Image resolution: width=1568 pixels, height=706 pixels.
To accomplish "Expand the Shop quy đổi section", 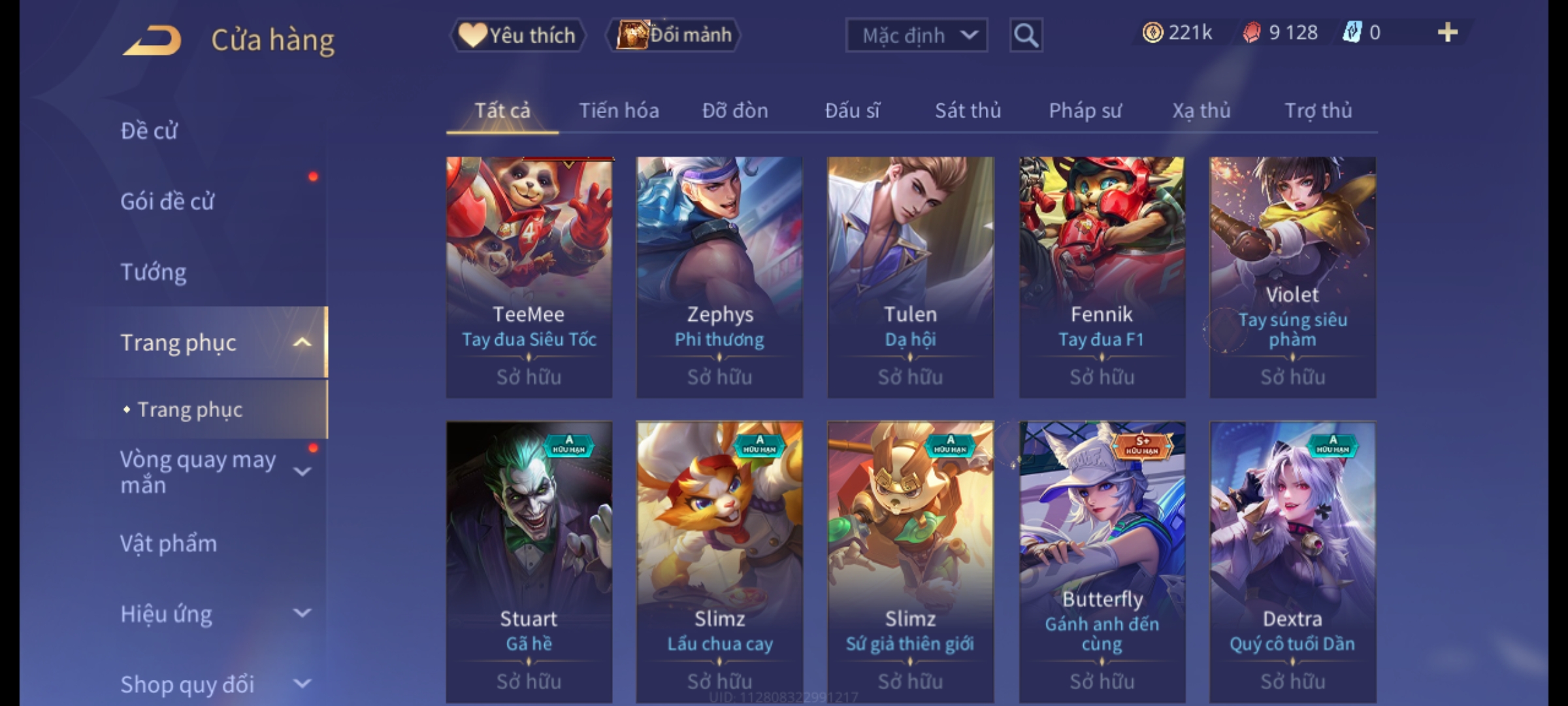I will [302, 684].
